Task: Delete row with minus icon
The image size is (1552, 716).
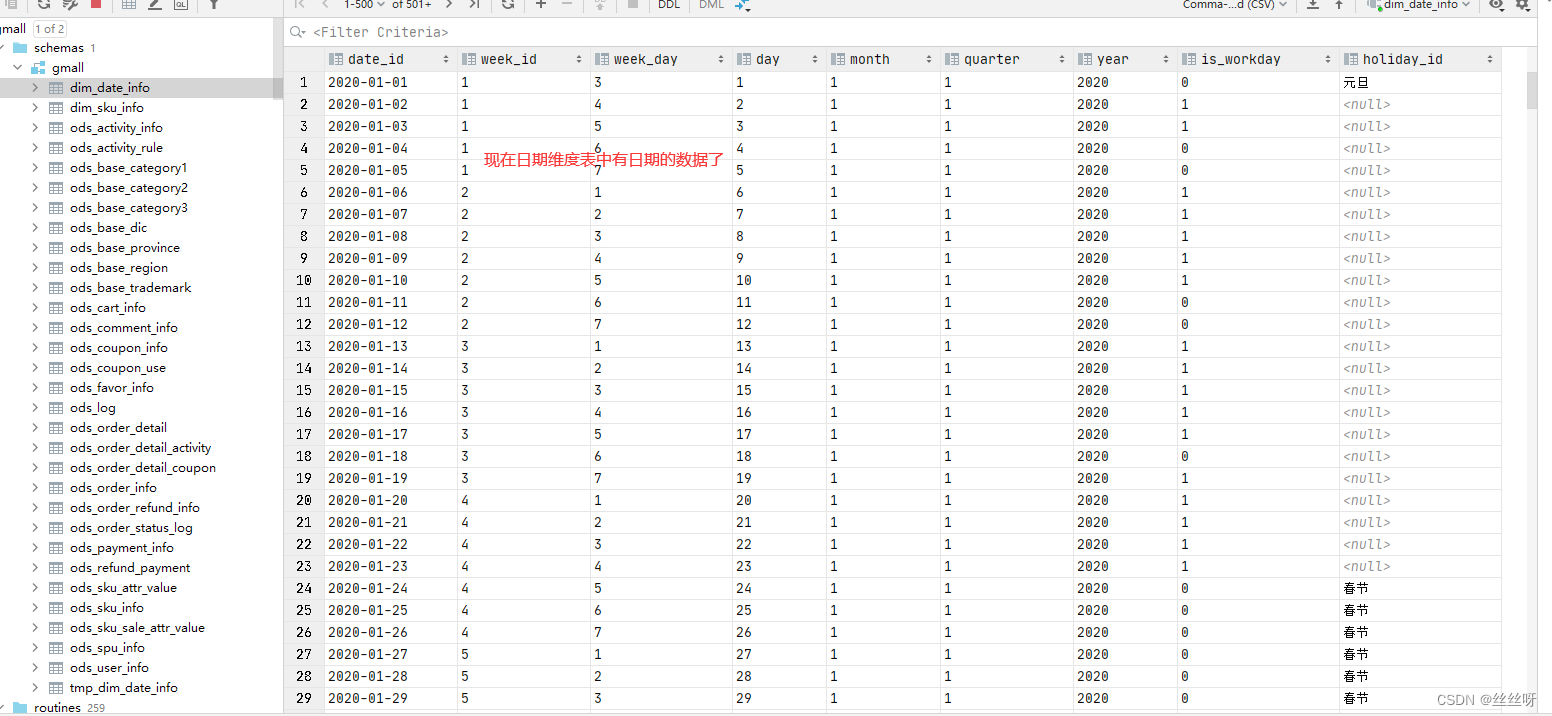Action: tap(567, 4)
